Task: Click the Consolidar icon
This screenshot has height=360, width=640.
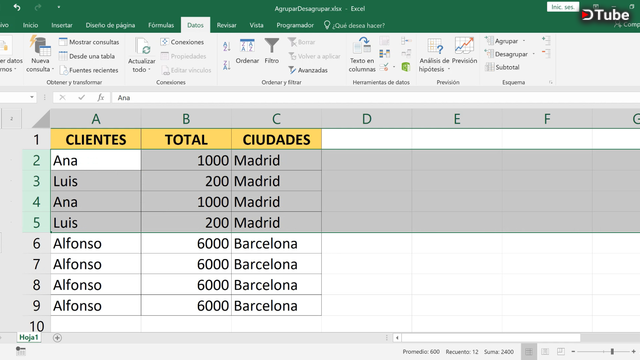Action: pyautogui.click(x=406, y=41)
